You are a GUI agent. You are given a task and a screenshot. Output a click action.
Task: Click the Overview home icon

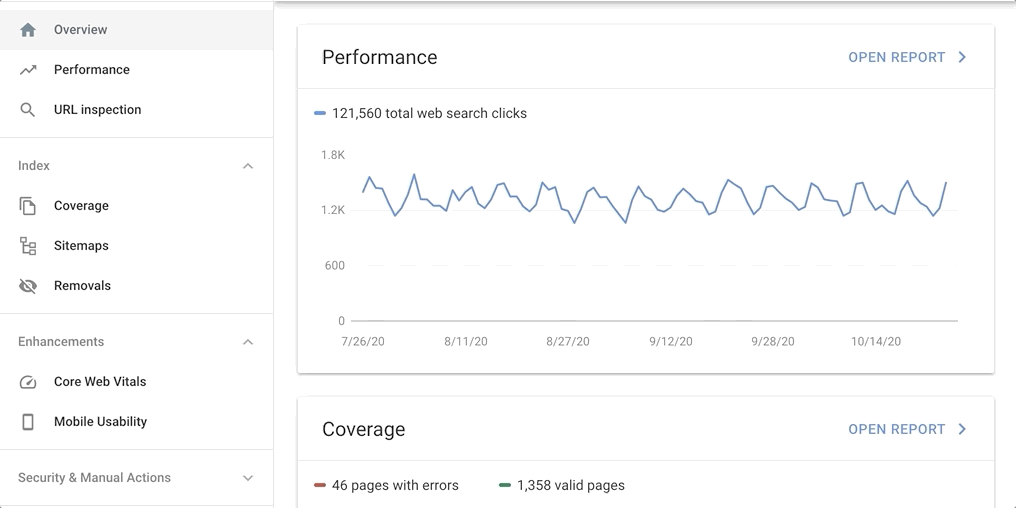pyautogui.click(x=27, y=30)
